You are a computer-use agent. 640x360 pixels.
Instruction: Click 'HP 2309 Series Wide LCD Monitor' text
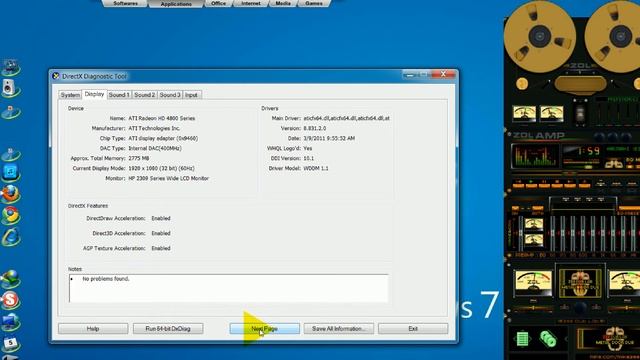[x=169, y=178]
